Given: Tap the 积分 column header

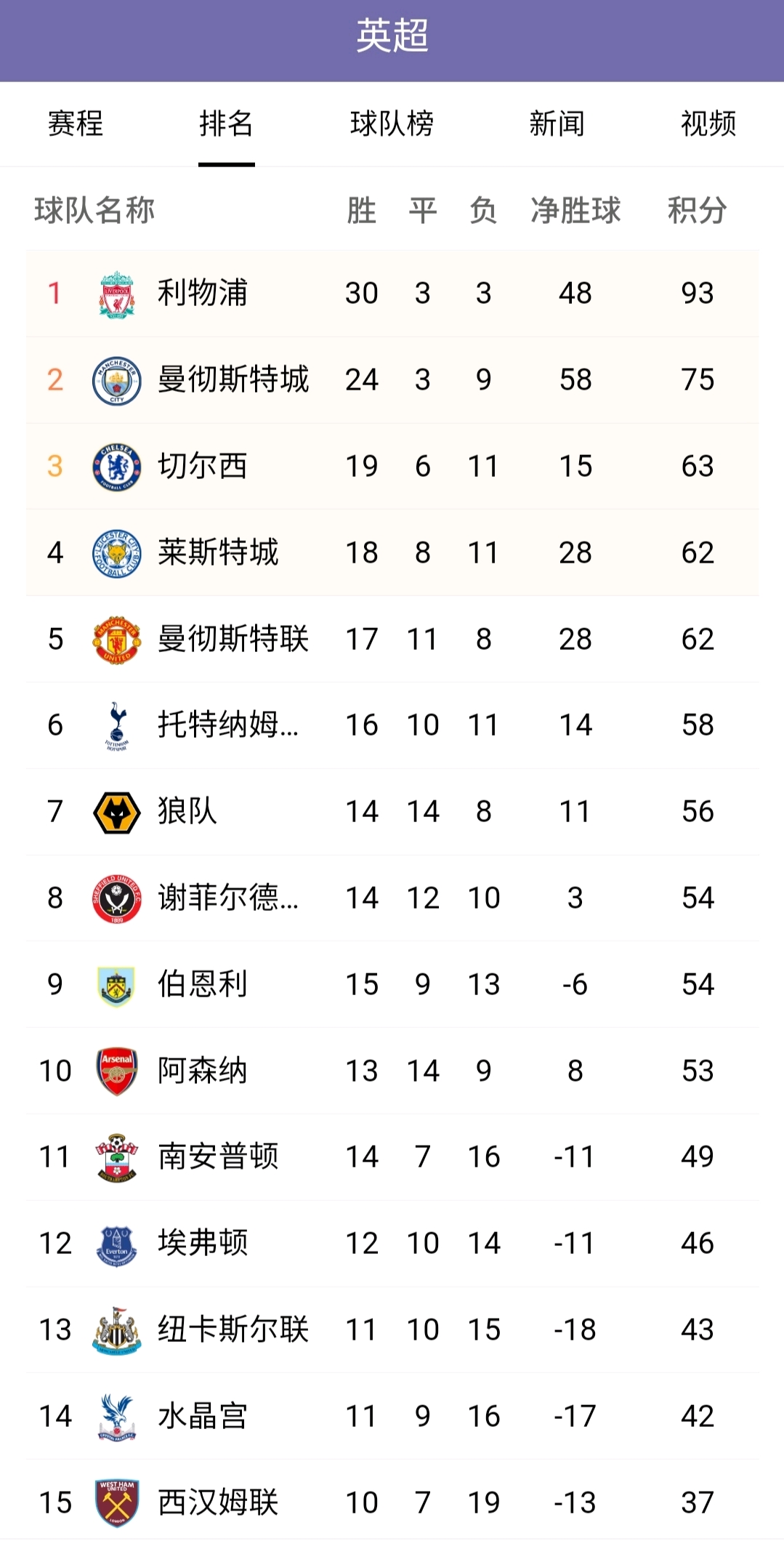Looking at the screenshot, I should (697, 211).
